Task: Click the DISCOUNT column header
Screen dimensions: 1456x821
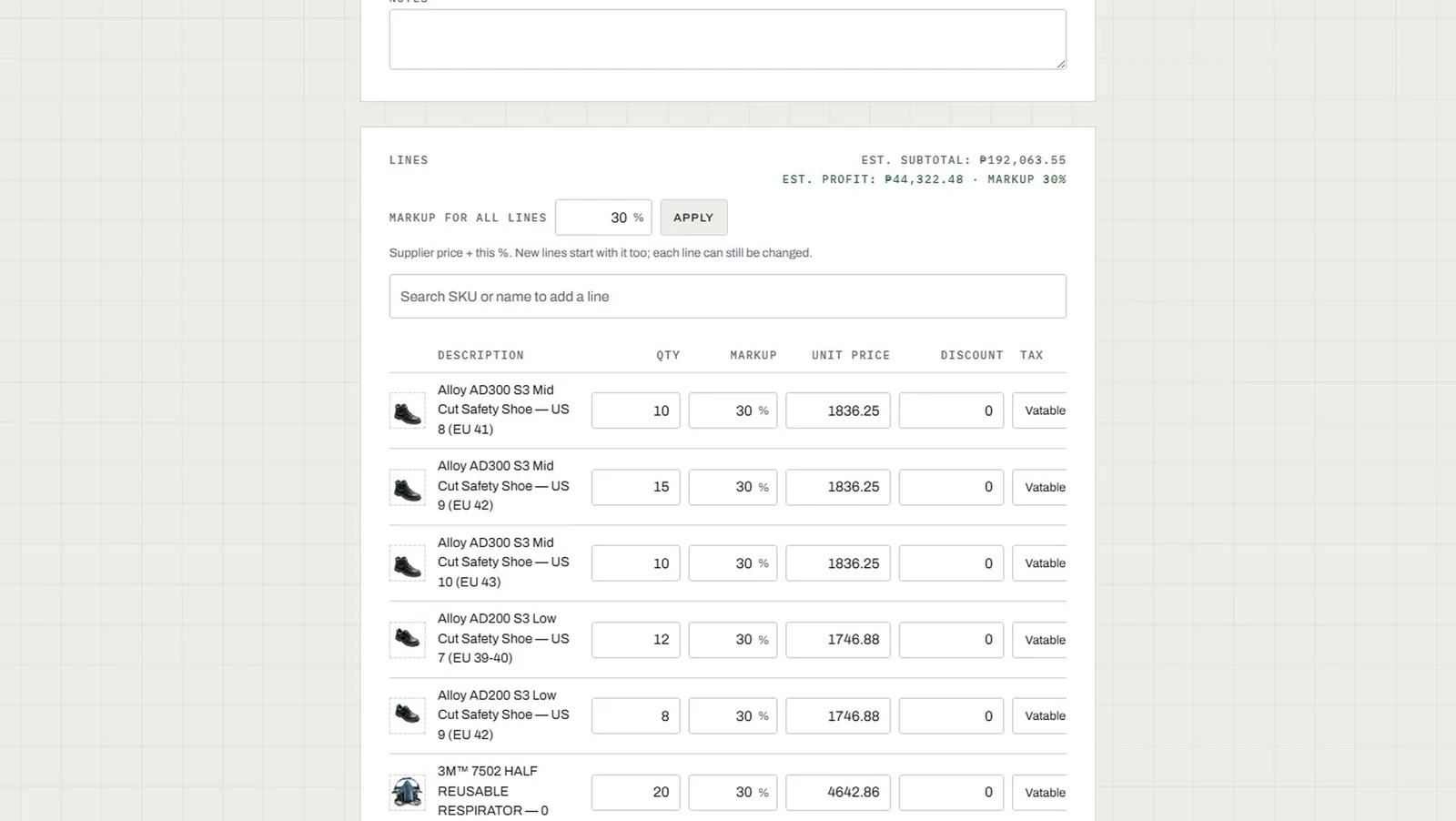Action: click(972, 355)
